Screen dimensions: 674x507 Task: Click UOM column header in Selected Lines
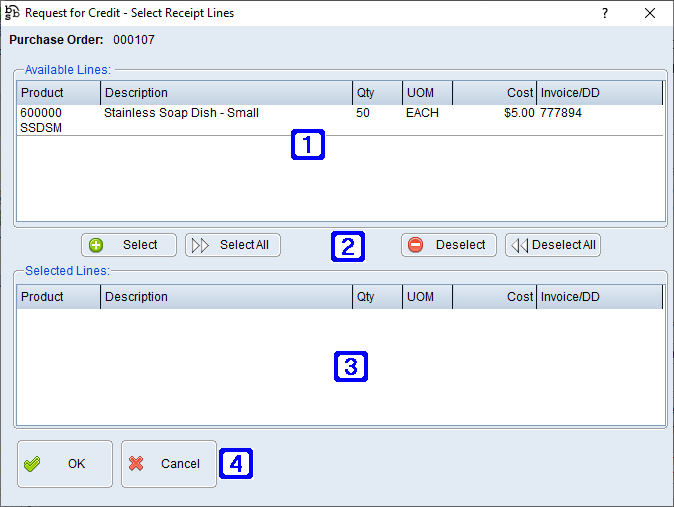[x=426, y=297]
